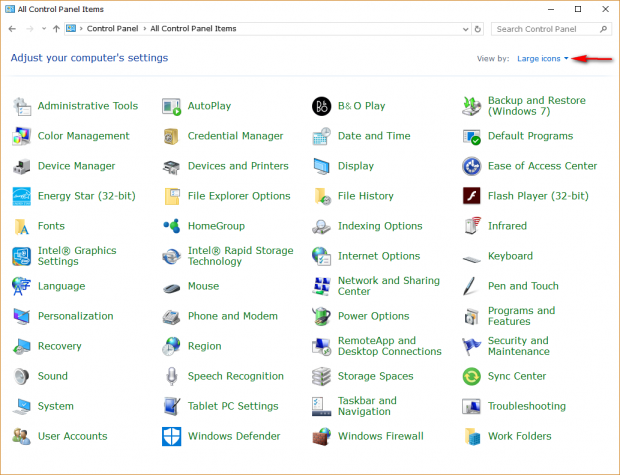620x475 pixels.
Task: Open the System link
Action: 56,407
